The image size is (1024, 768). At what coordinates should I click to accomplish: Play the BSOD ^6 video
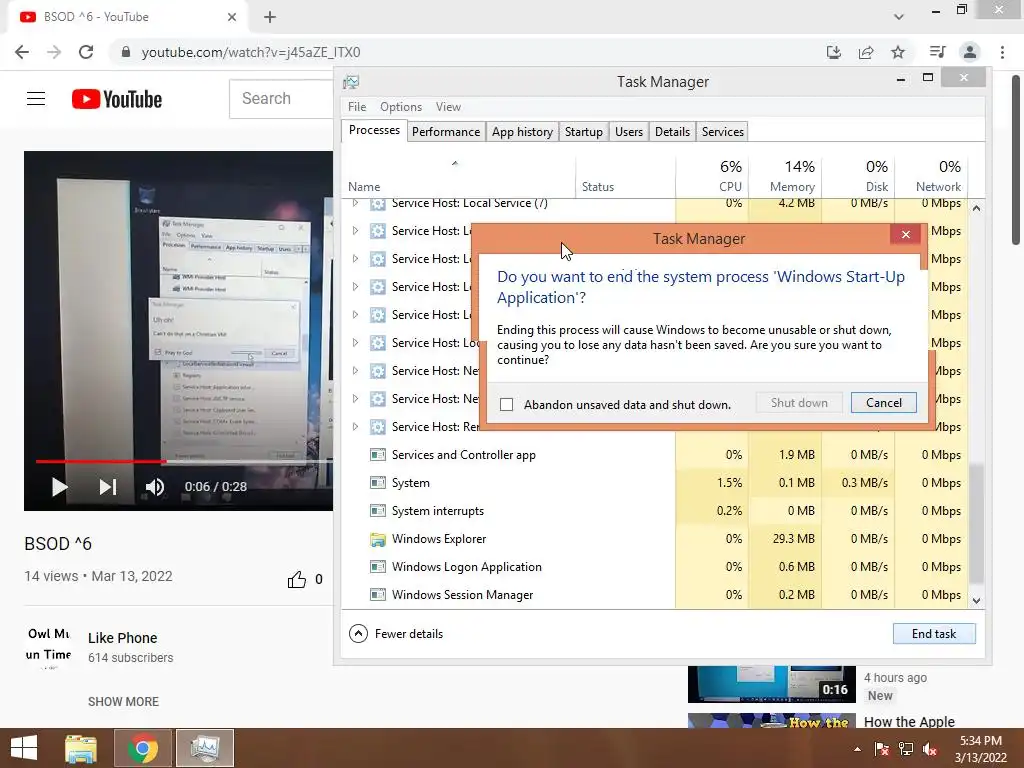[59, 487]
